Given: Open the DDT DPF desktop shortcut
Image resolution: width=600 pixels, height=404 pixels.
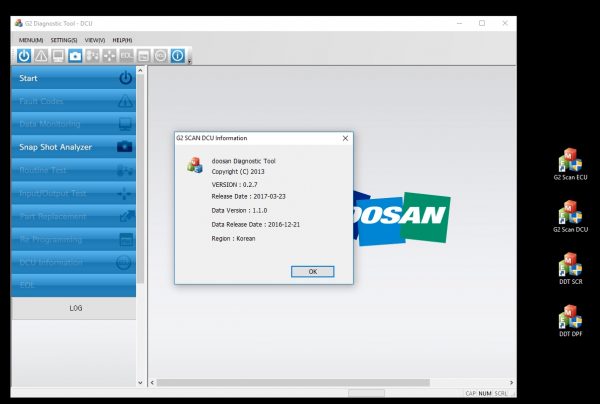Looking at the screenshot, I should [570, 321].
